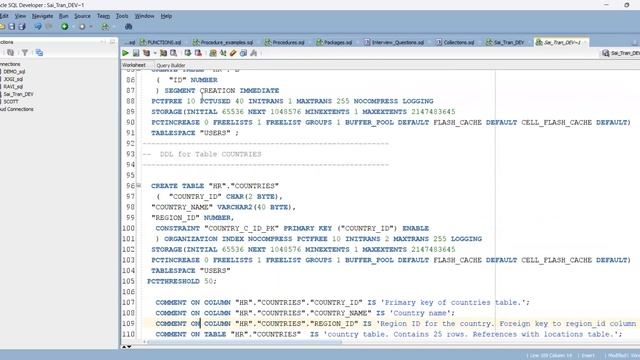Open the SQL Tuning Advisor icon
Viewport: 640px width, 360px height.
pos(173,53)
